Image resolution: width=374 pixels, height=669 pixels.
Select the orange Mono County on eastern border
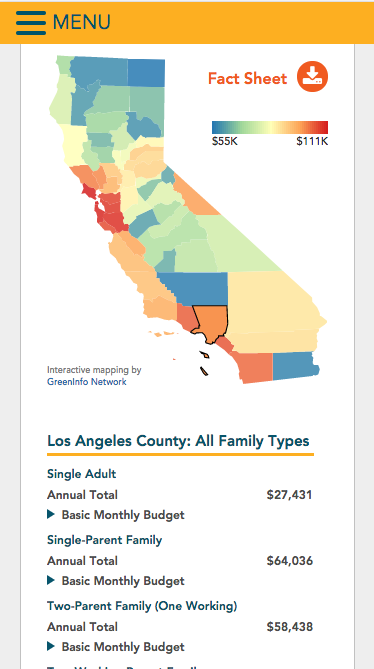click(x=193, y=194)
